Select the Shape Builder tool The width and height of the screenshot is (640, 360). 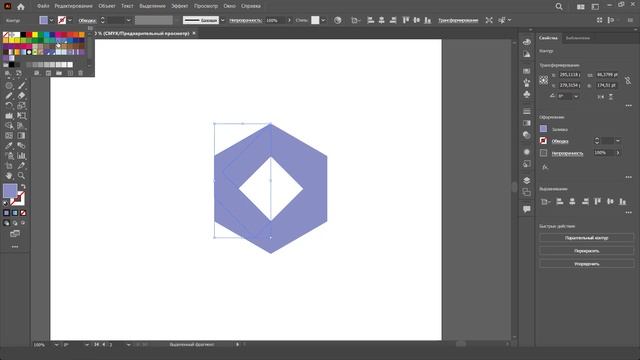click(x=9, y=126)
